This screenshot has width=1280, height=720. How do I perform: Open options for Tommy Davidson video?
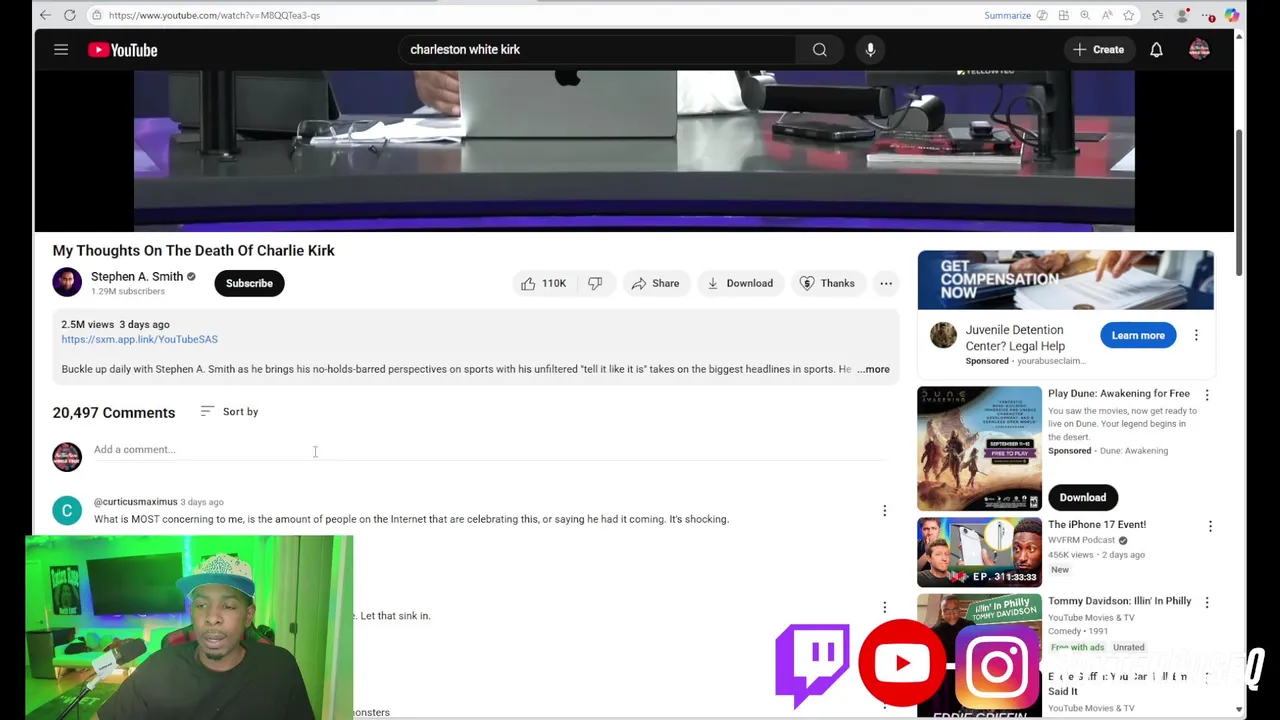pyautogui.click(x=1207, y=602)
